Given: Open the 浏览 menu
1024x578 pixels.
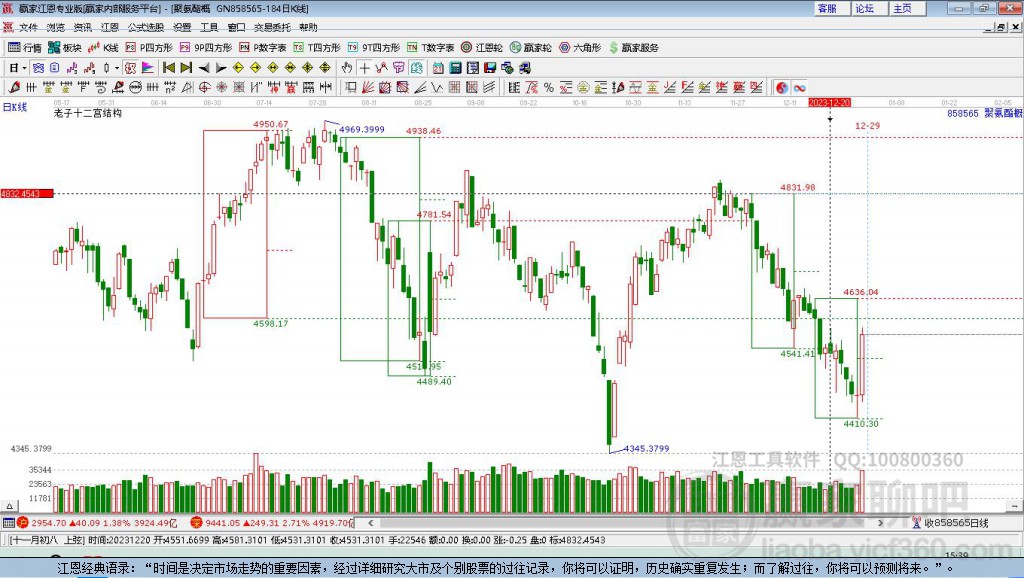Looking at the screenshot, I should pos(56,27).
